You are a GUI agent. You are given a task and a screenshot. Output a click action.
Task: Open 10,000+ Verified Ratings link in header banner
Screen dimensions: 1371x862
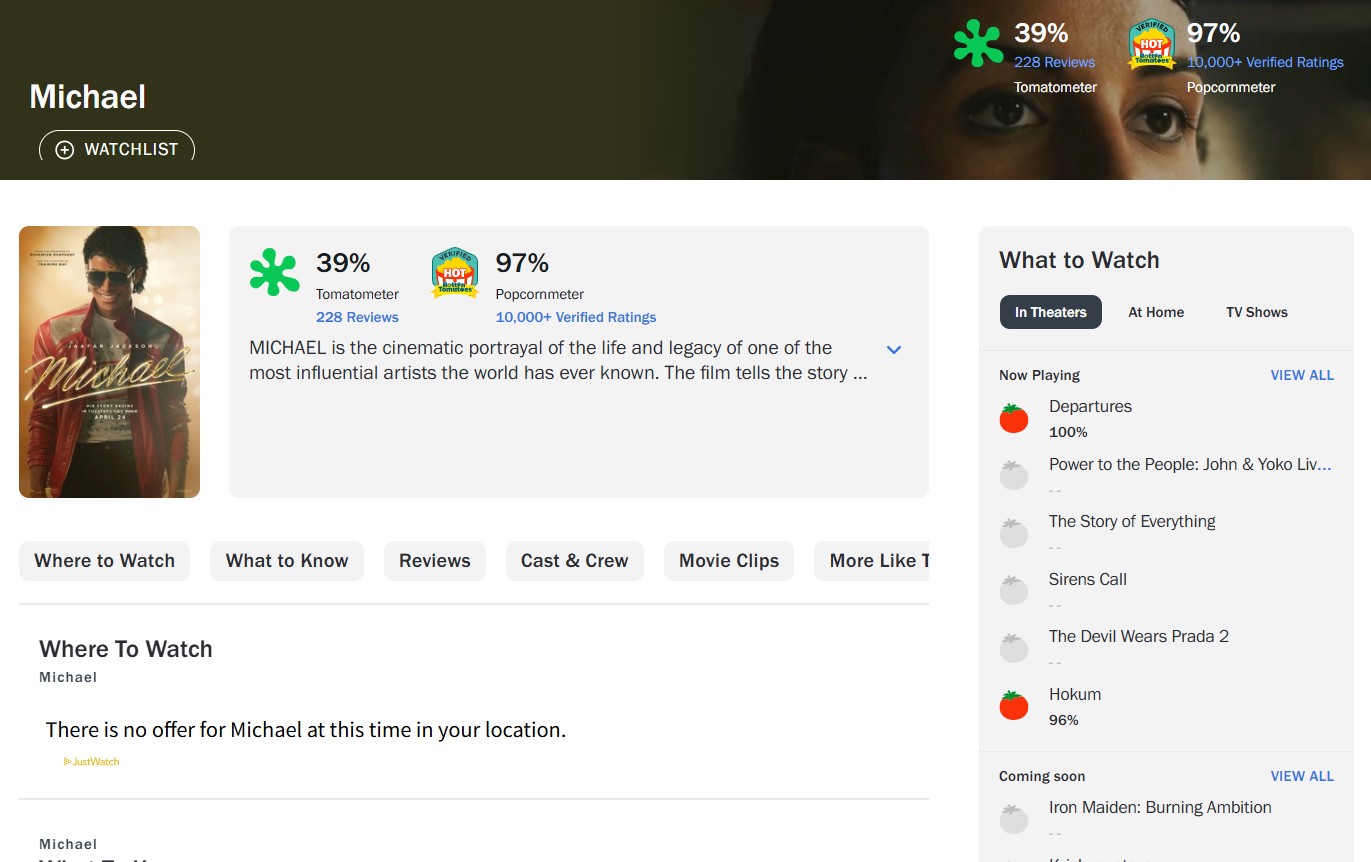click(1265, 62)
